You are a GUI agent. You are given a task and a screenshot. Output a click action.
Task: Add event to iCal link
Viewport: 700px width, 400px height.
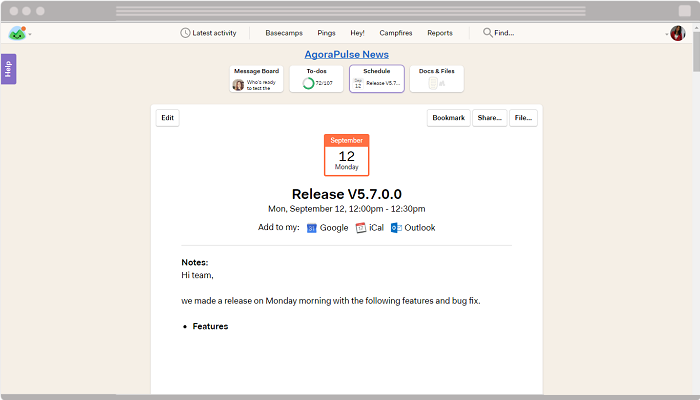(x=370, y=228)
